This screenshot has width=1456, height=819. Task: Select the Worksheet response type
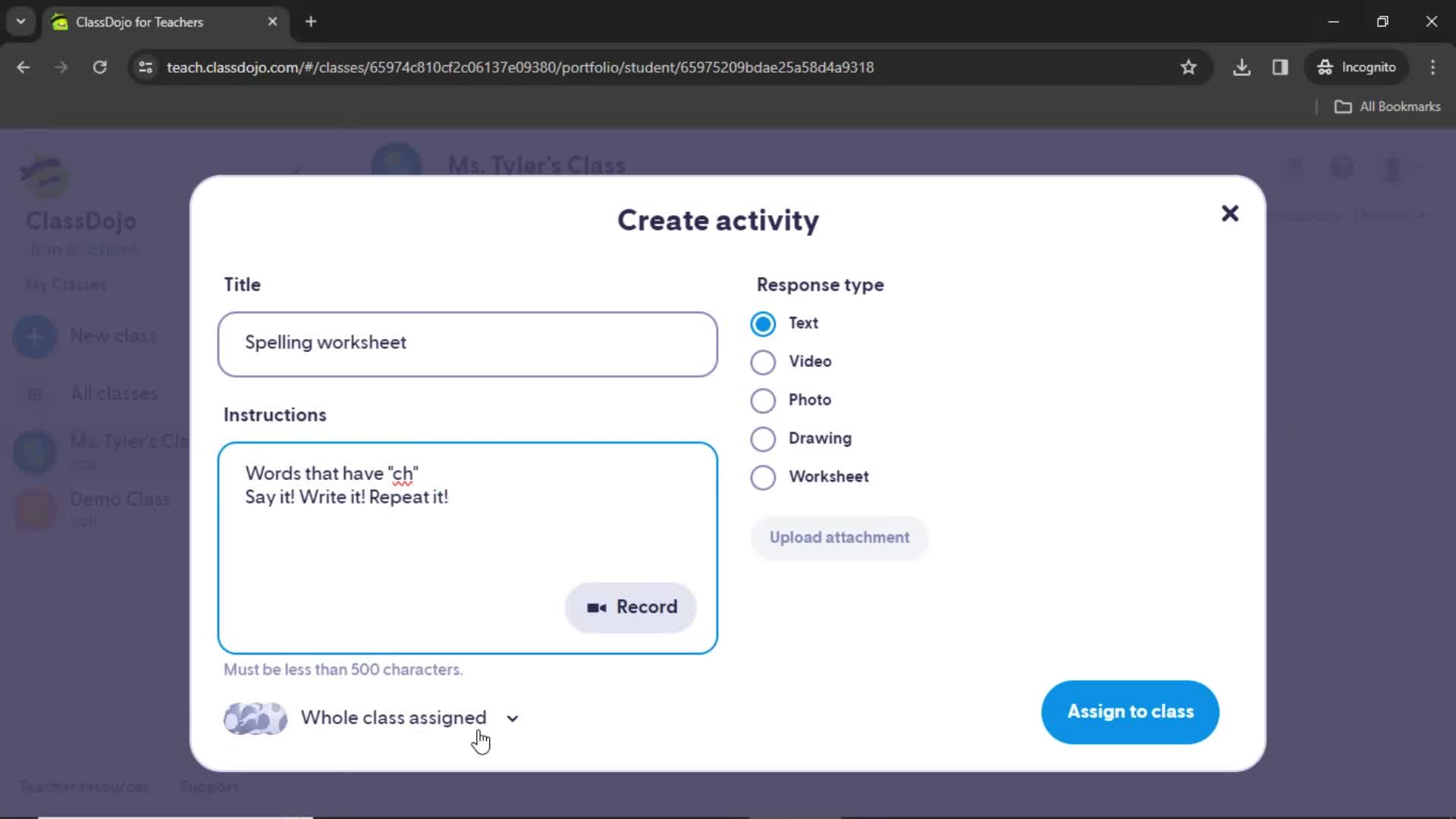[x=764, y=476]
